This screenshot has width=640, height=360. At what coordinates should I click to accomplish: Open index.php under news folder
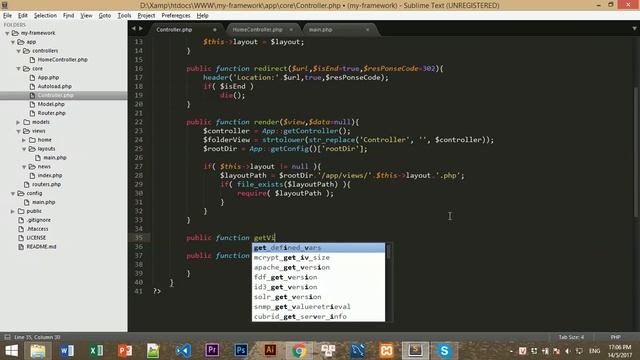pos(50,176)
